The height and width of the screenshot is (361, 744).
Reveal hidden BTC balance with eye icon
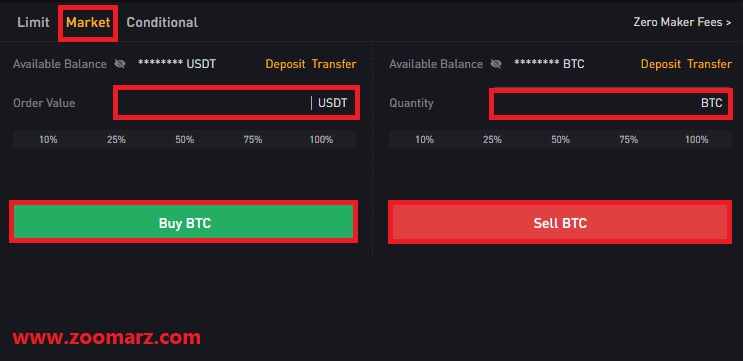click(496, 64)
